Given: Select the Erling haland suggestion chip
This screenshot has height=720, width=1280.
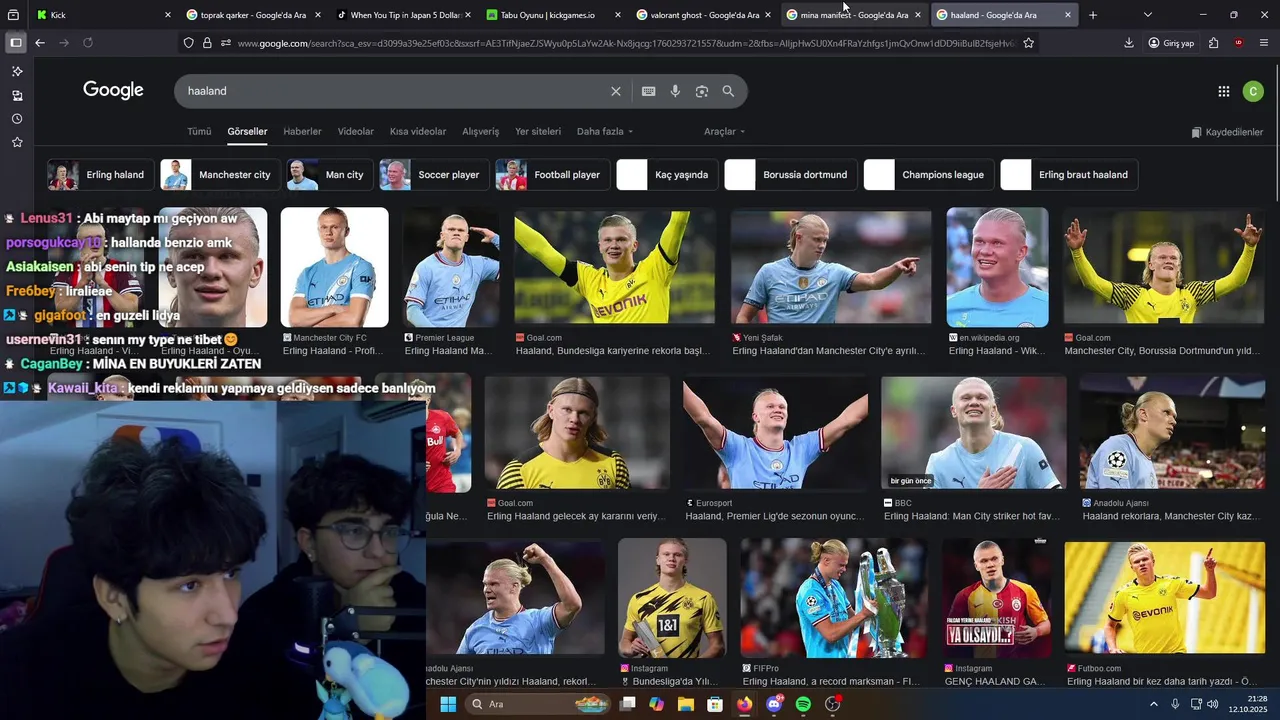Looking at the screenshot, I should 101,175.
